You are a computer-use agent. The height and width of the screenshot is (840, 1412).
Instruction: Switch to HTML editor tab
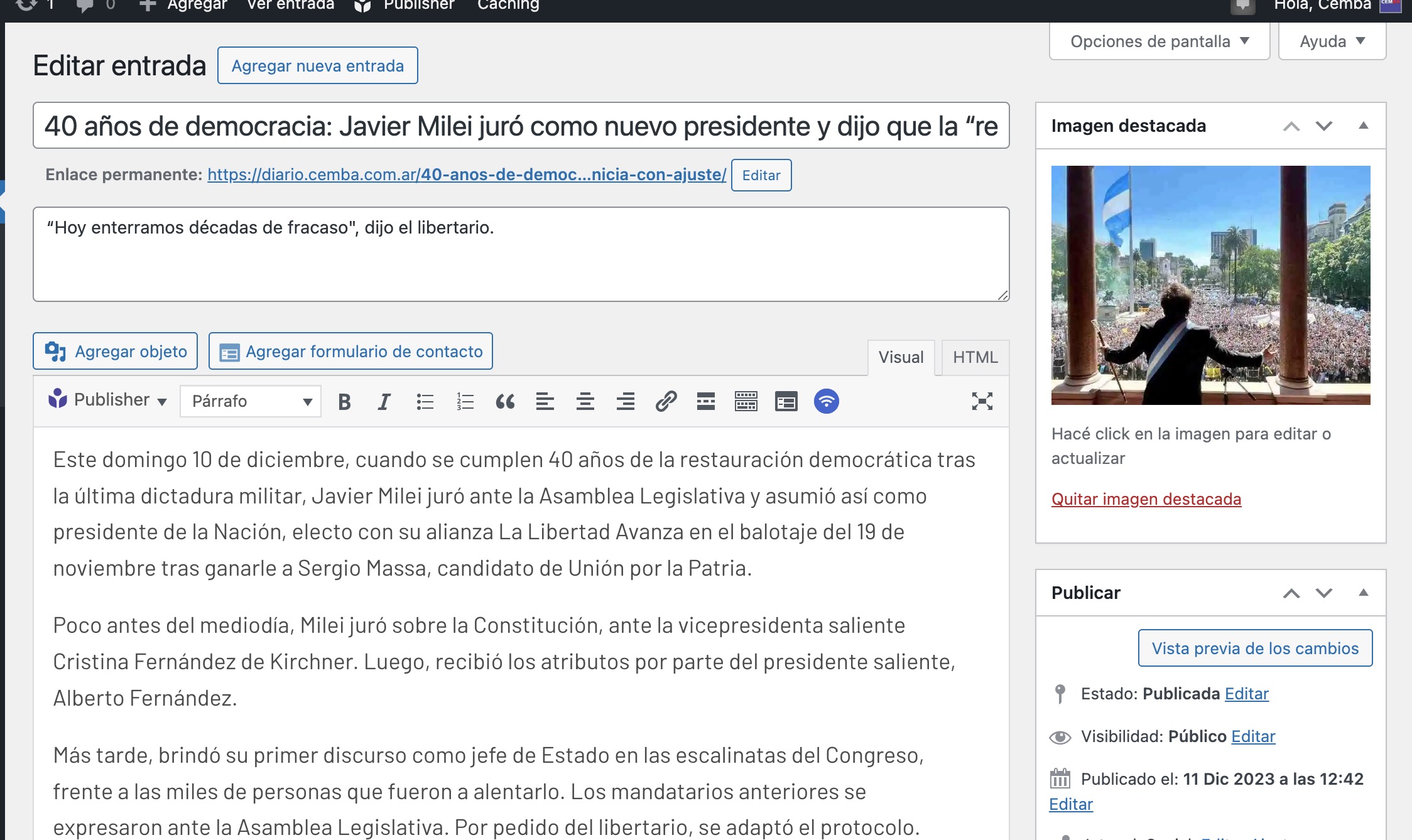click(x=975, y=356)
